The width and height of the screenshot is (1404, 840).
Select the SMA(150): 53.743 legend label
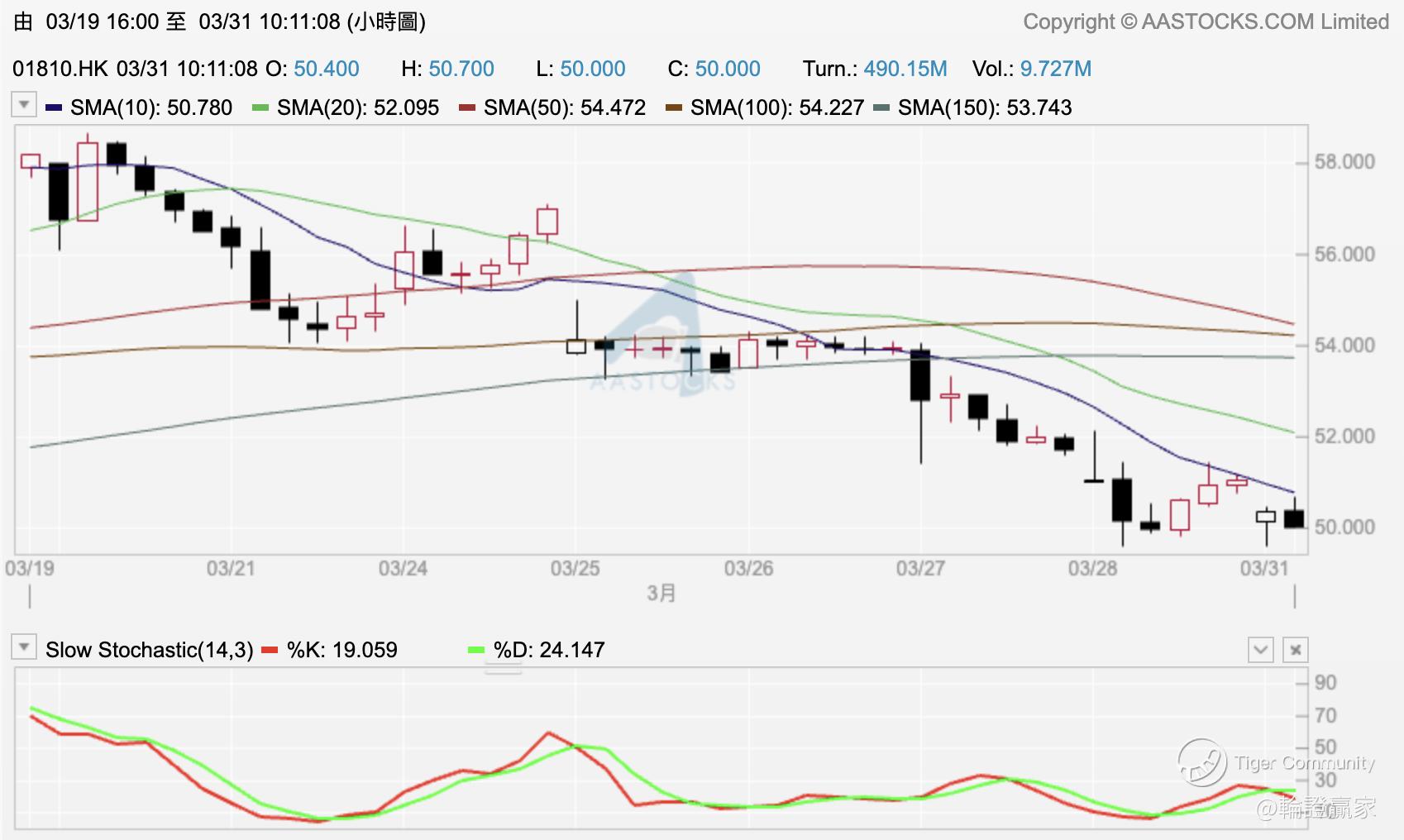985,107
